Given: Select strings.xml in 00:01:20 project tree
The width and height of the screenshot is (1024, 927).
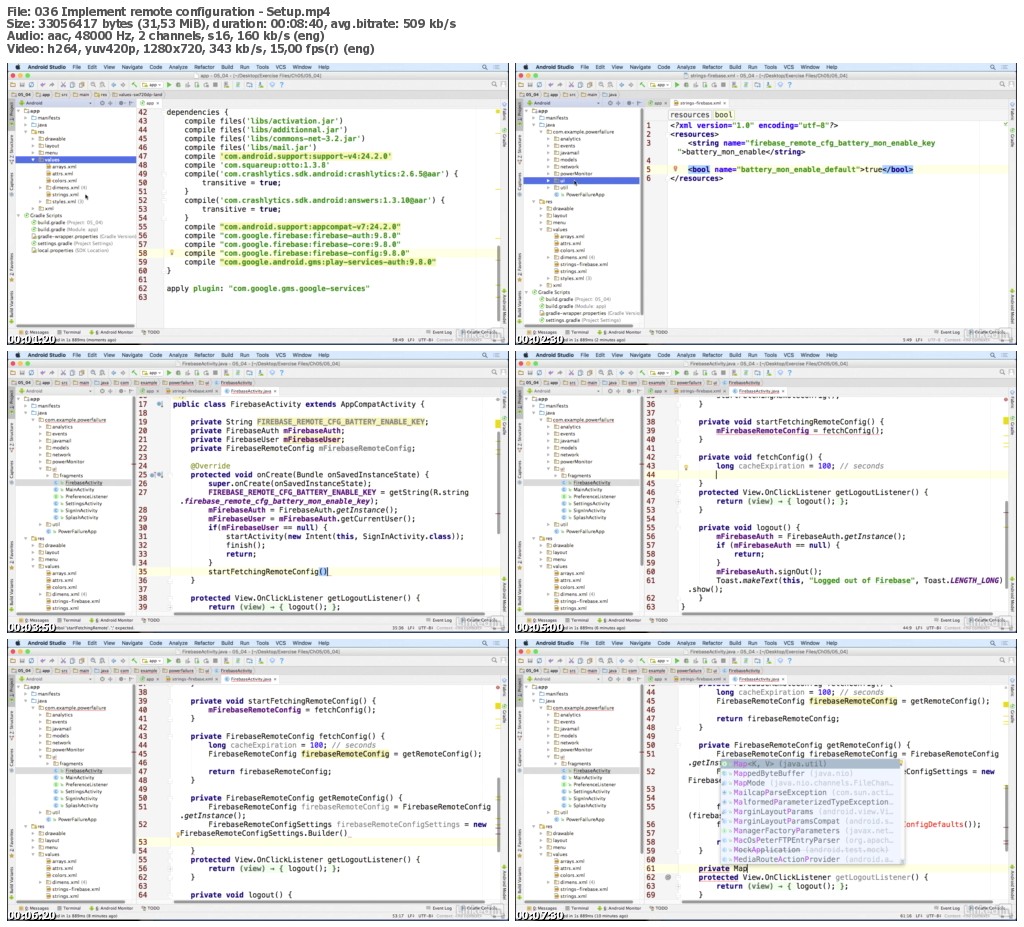Looking at the screenshot, I should 65,194.
